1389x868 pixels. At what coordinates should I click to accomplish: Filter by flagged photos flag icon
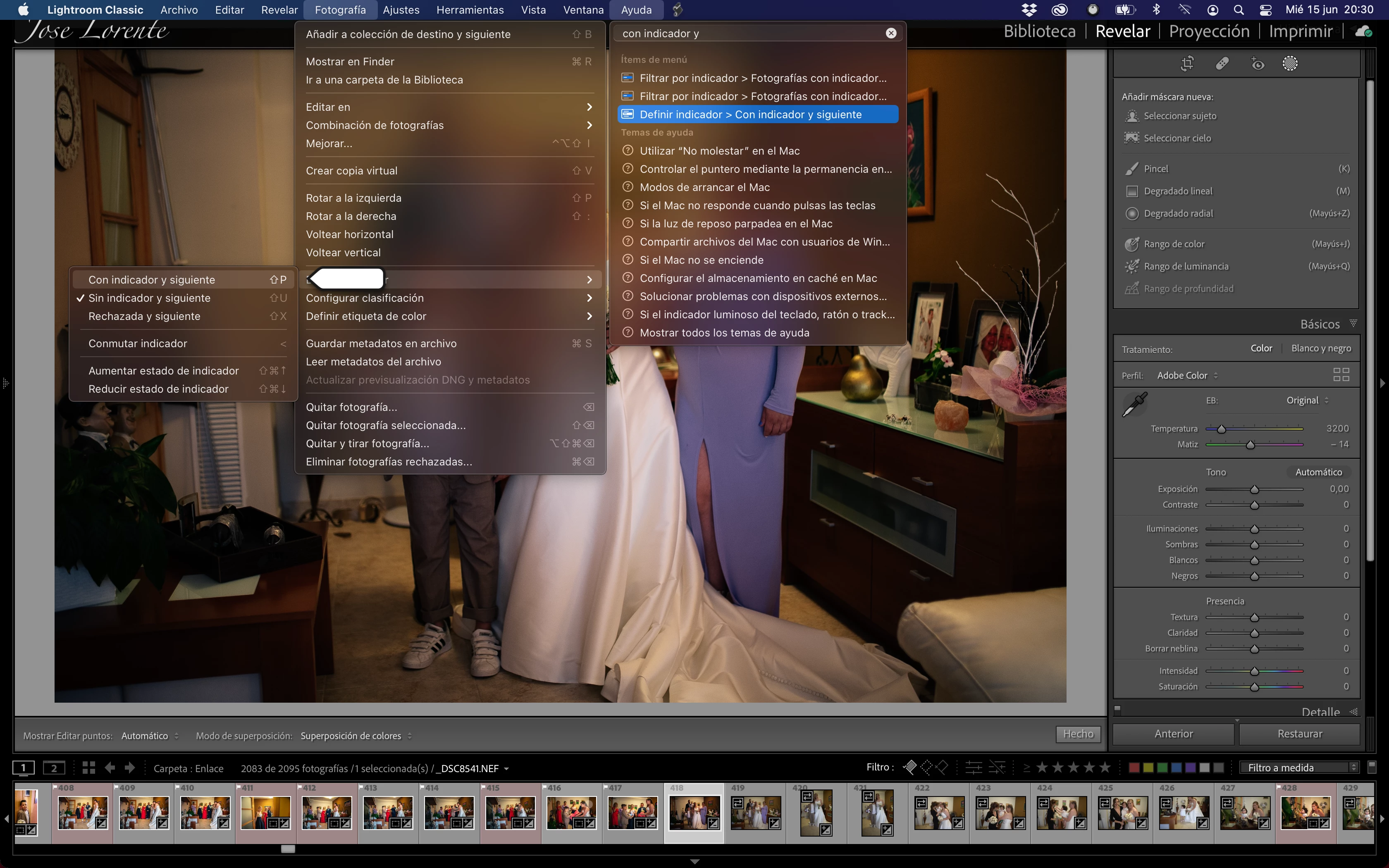[x=910, y=768]
